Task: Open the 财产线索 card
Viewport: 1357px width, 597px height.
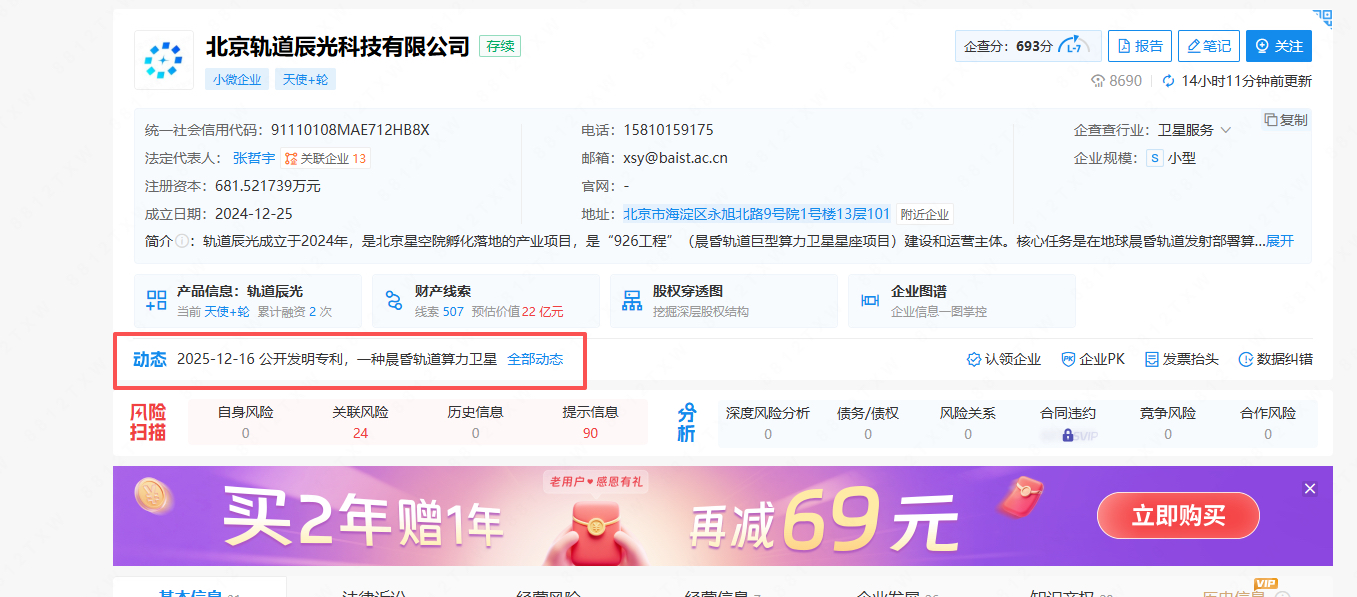Action: coord(486,301)
